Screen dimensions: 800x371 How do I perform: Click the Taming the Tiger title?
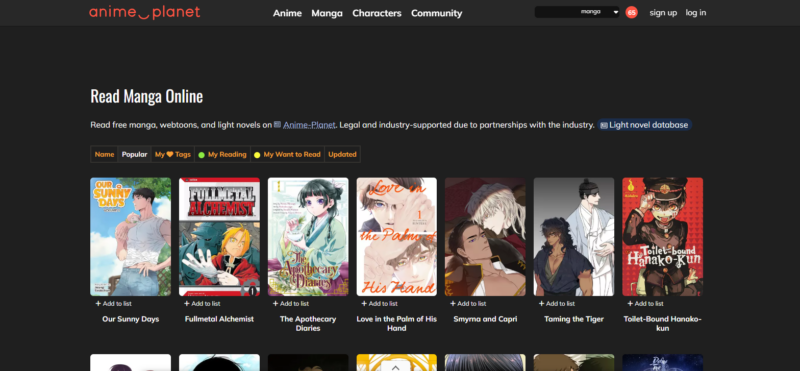coord(574,319)
